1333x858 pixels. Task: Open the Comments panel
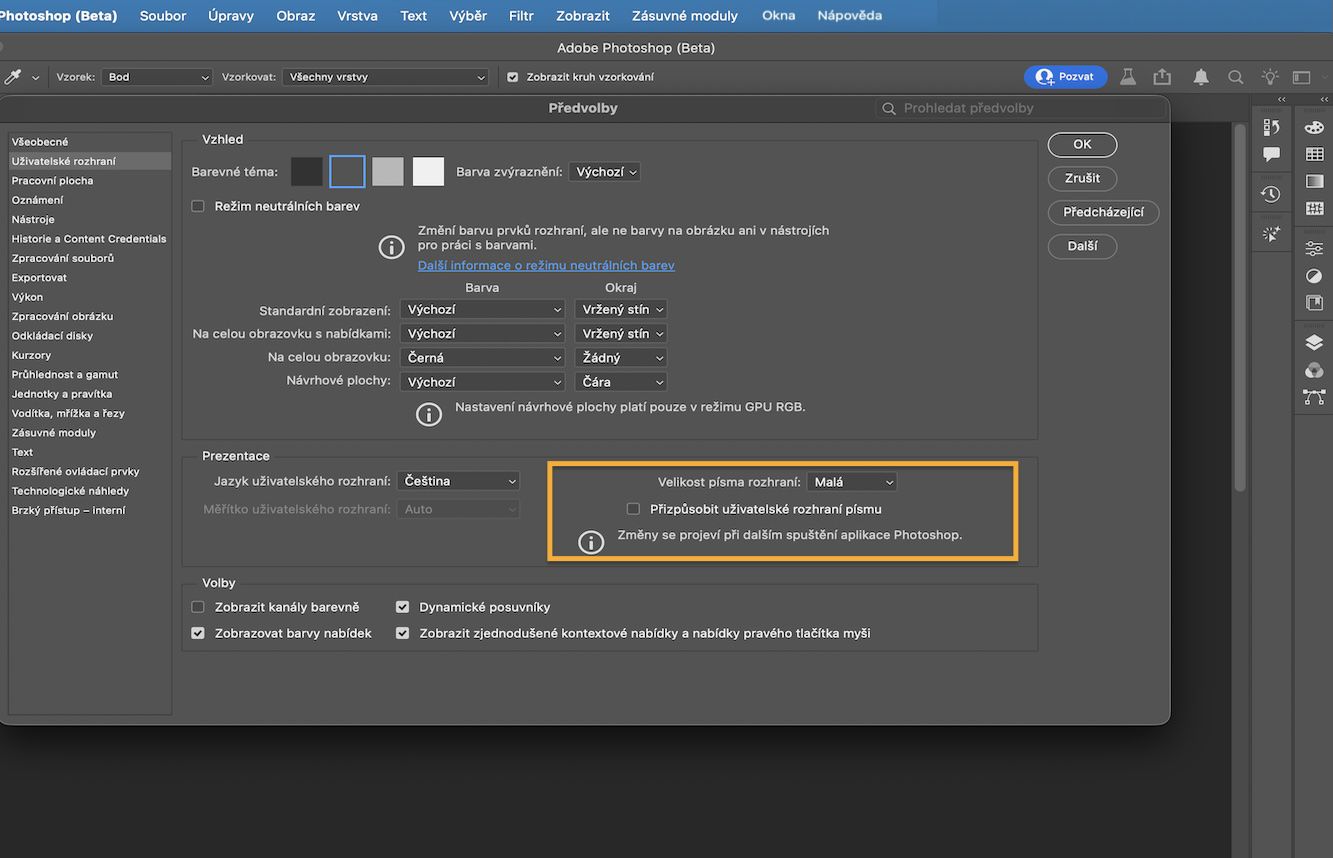(x=1270, y=155)
